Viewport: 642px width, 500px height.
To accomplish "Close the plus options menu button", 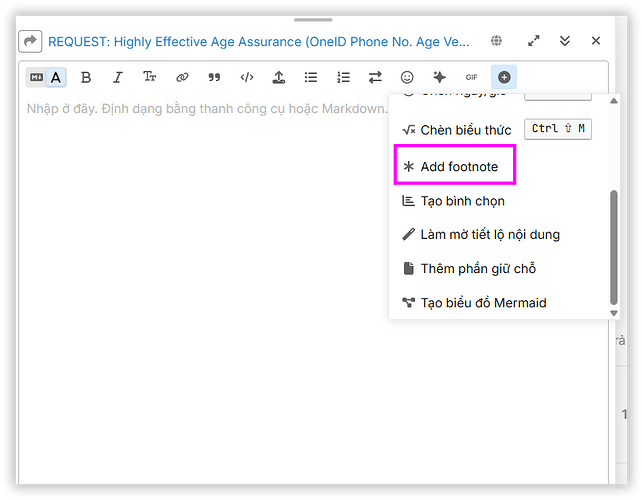I will click(504, 77).
